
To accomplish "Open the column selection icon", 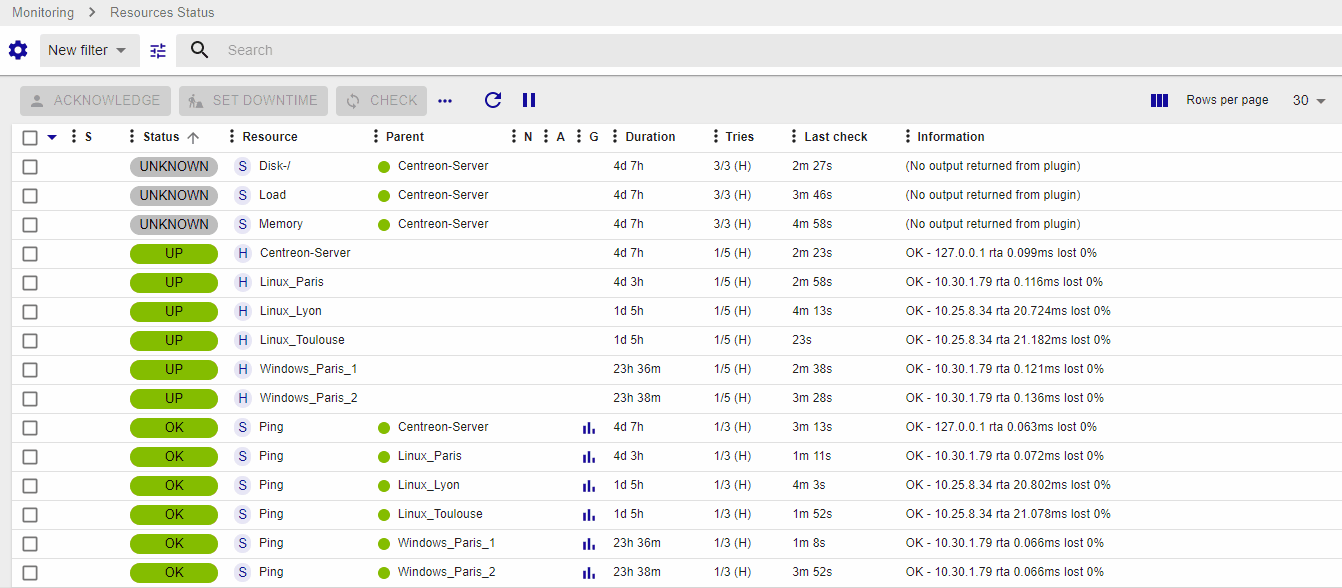I will pos(1159,100).
